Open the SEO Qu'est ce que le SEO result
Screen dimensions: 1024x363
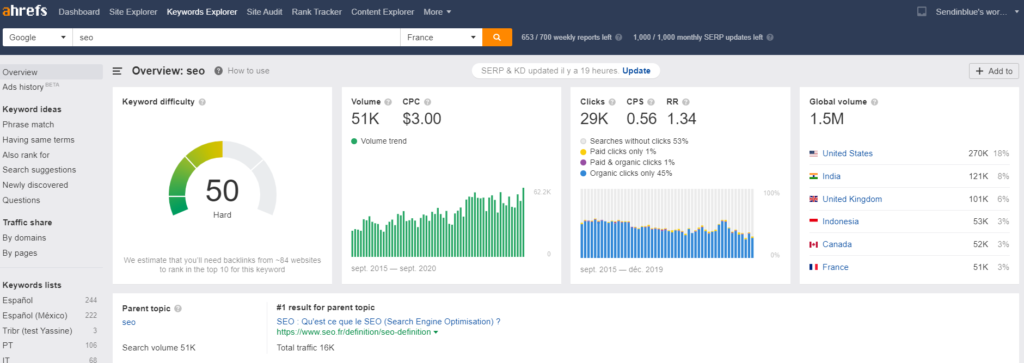point(389,321)
